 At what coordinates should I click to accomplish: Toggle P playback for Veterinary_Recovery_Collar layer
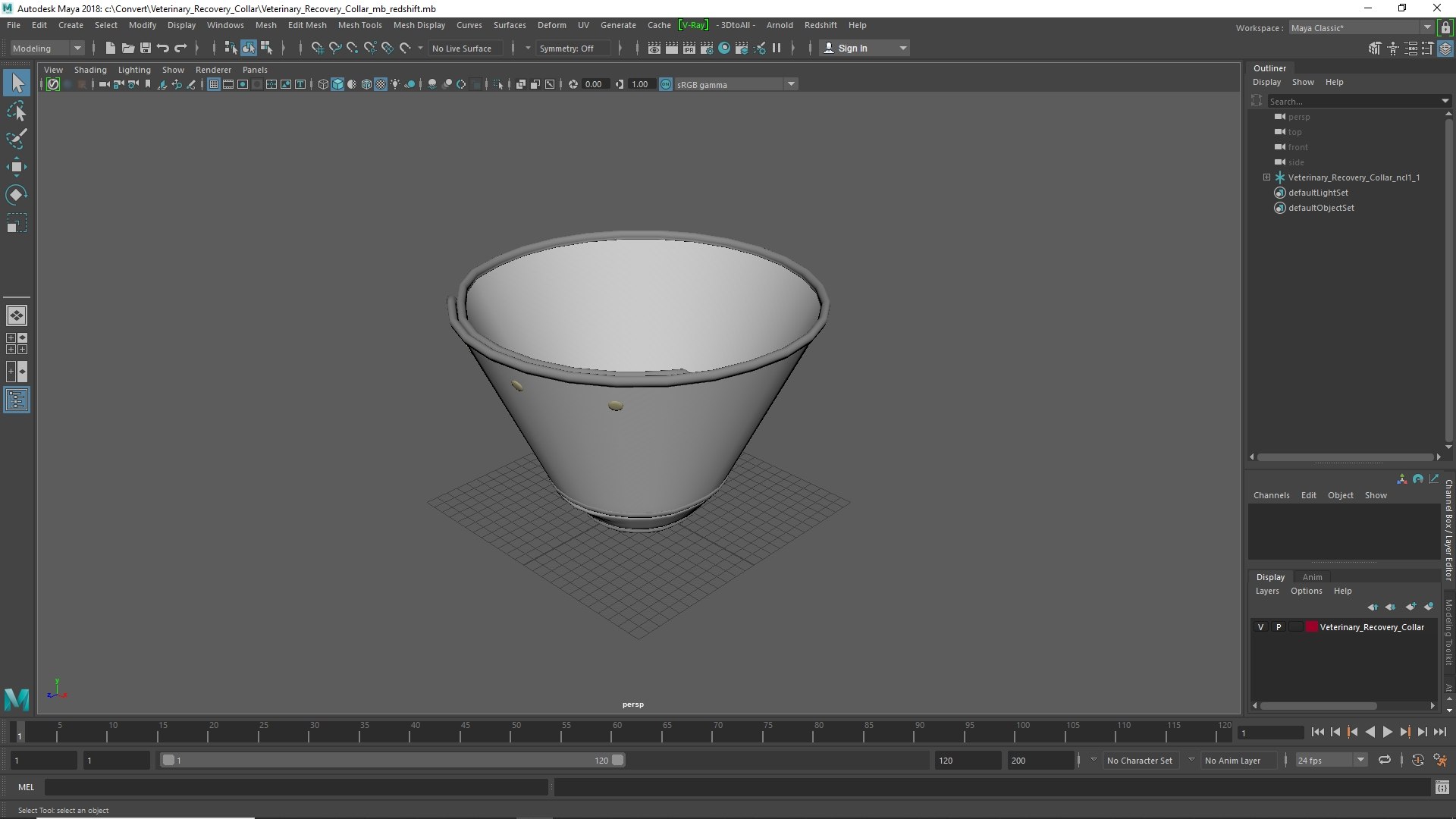click(1279, 627)
